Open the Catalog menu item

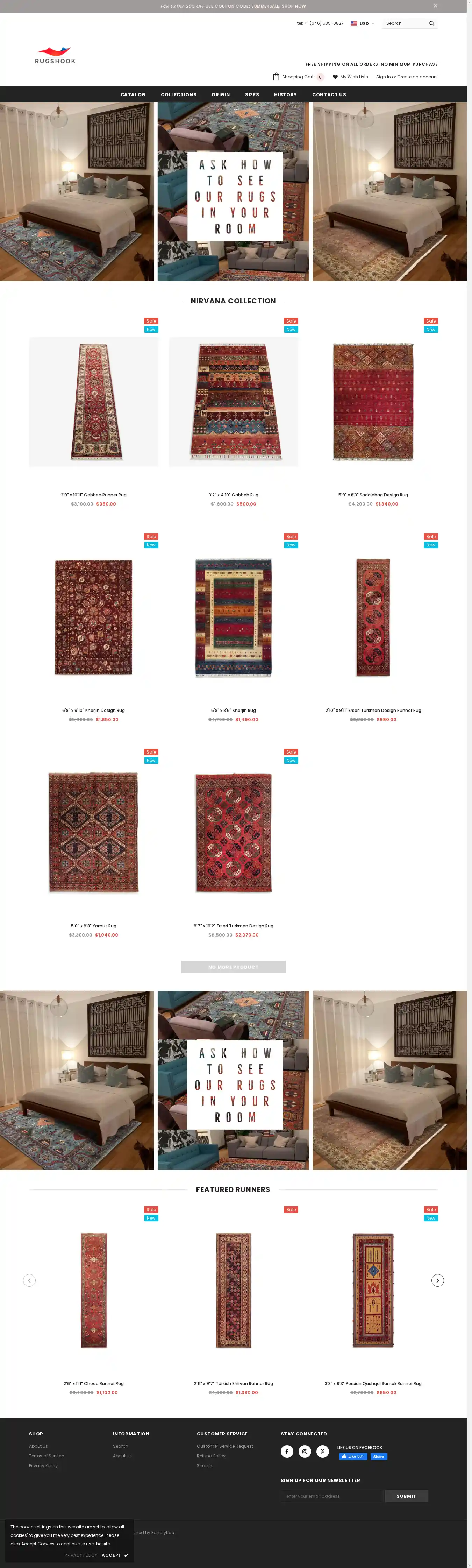click(133, 94)
